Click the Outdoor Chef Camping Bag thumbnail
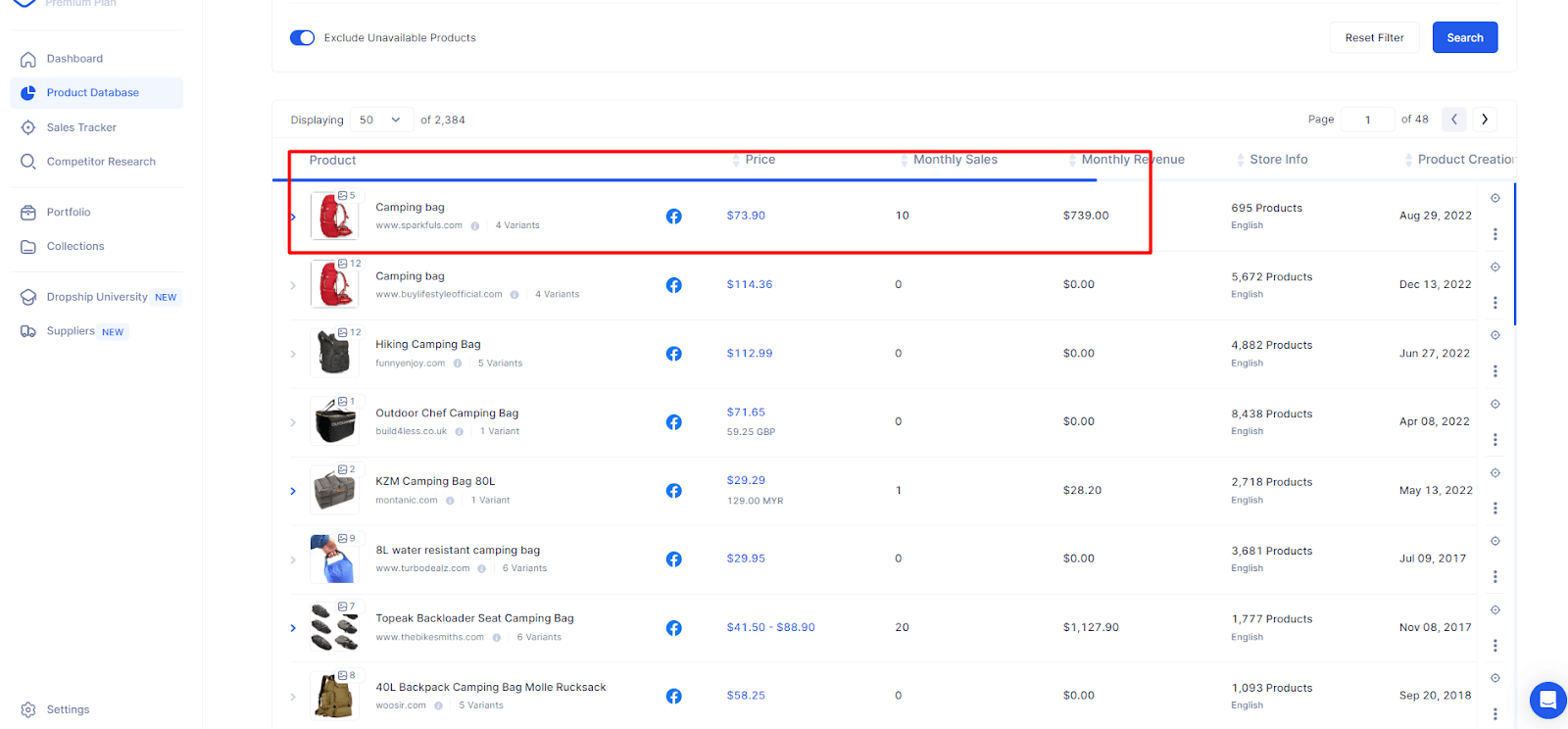 coord(334,422)
